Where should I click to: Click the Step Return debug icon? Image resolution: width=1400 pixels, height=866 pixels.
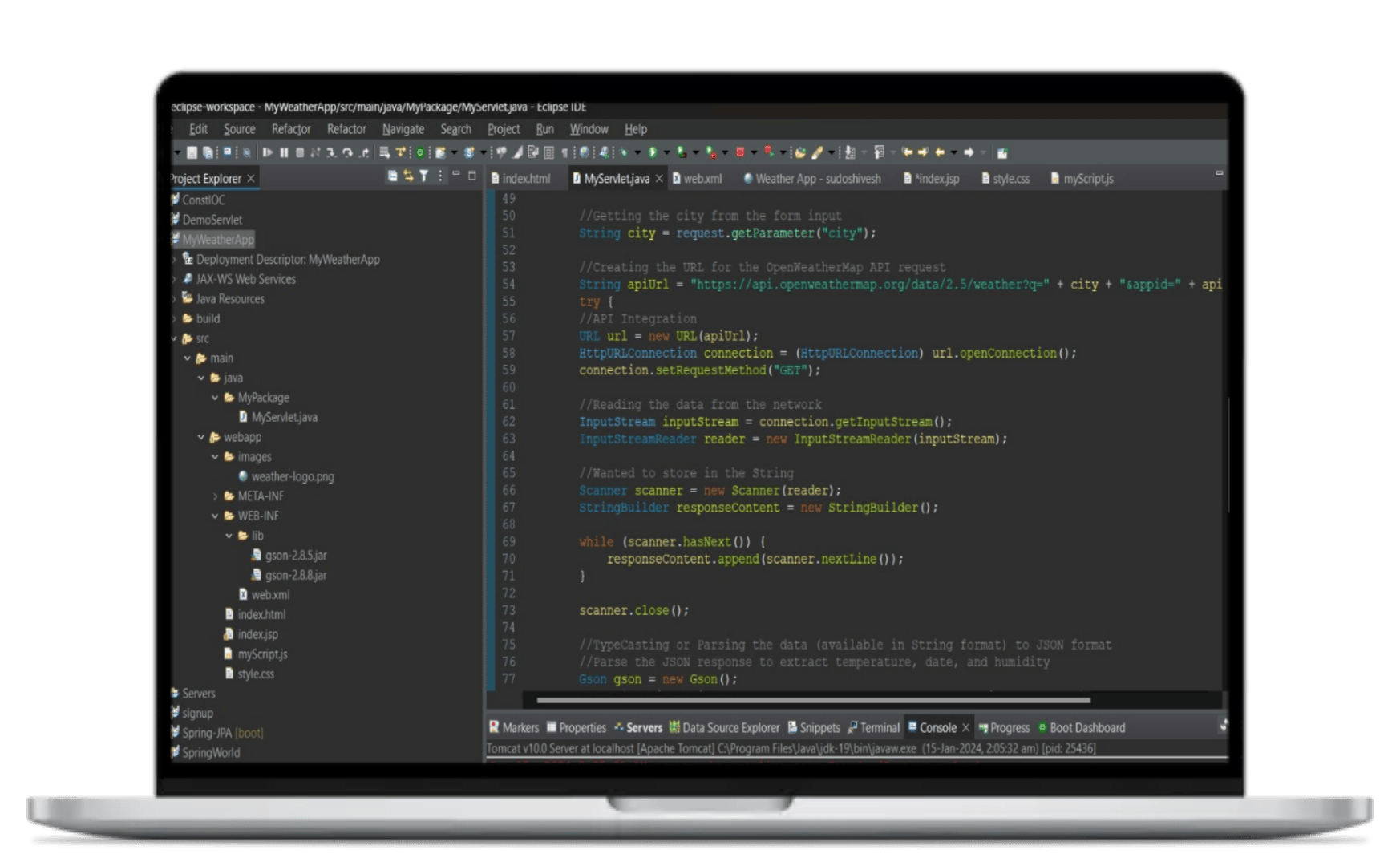coord(364,152)
